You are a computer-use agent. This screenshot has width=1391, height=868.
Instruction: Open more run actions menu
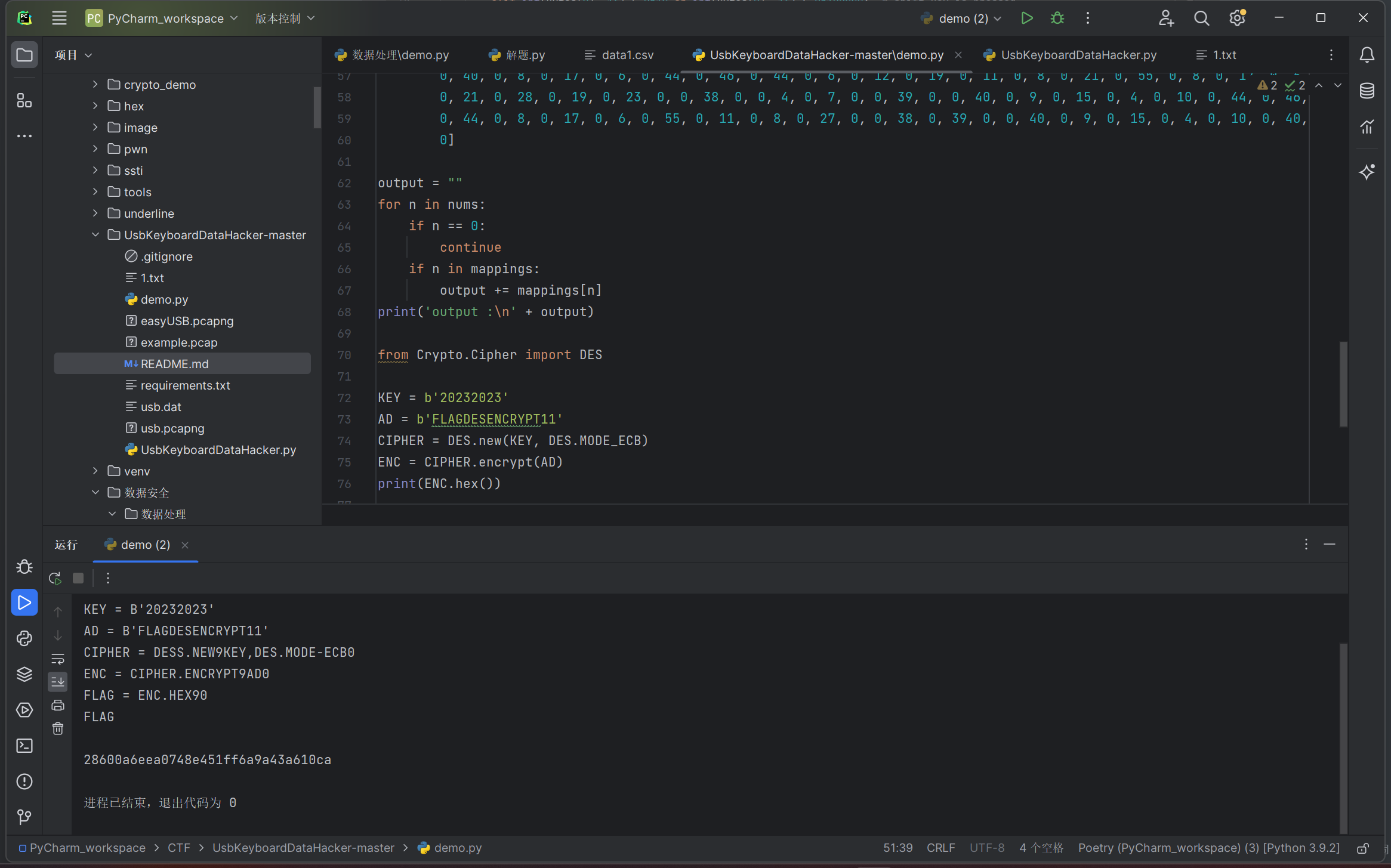[1088, 18]
